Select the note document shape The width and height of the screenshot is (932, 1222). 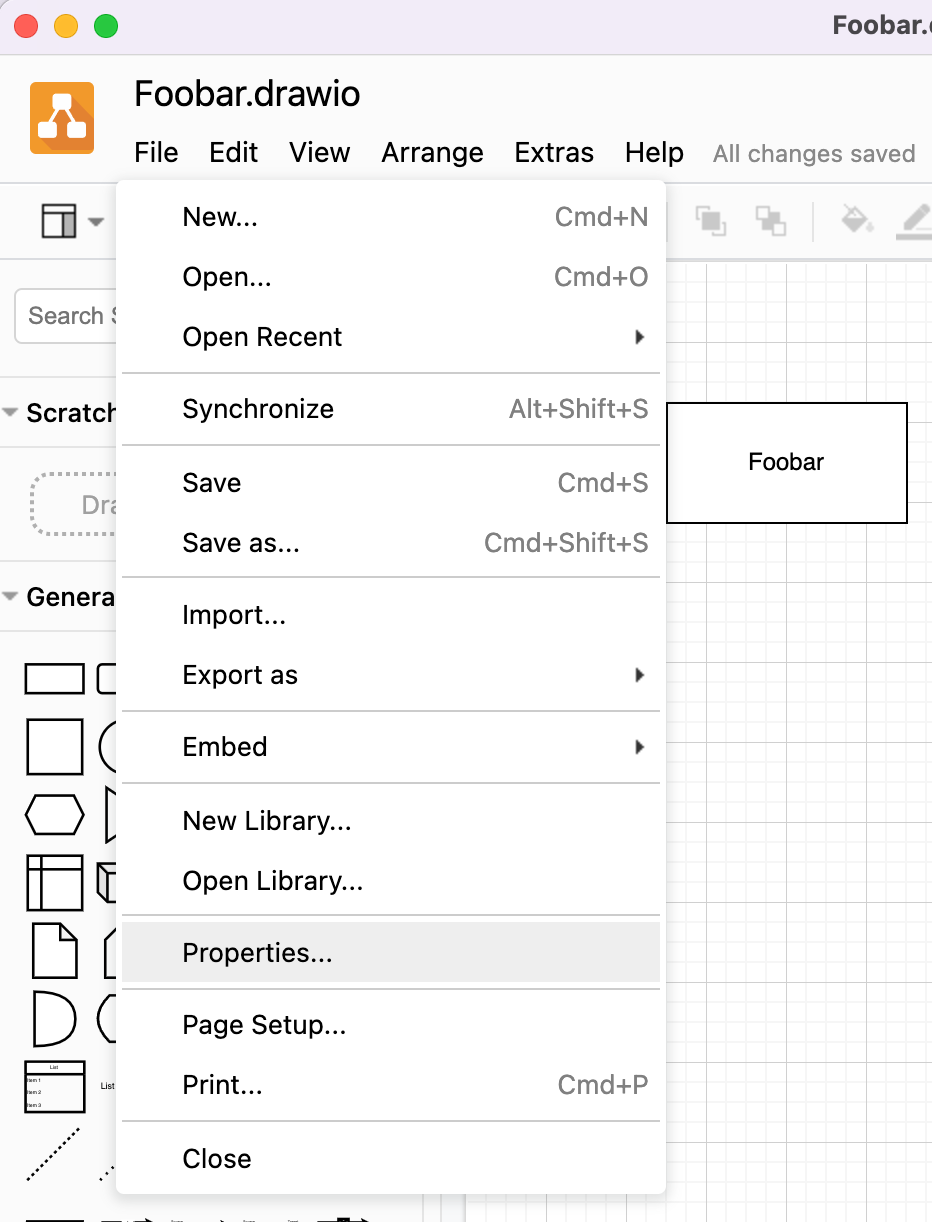click(x=55, y=951)
